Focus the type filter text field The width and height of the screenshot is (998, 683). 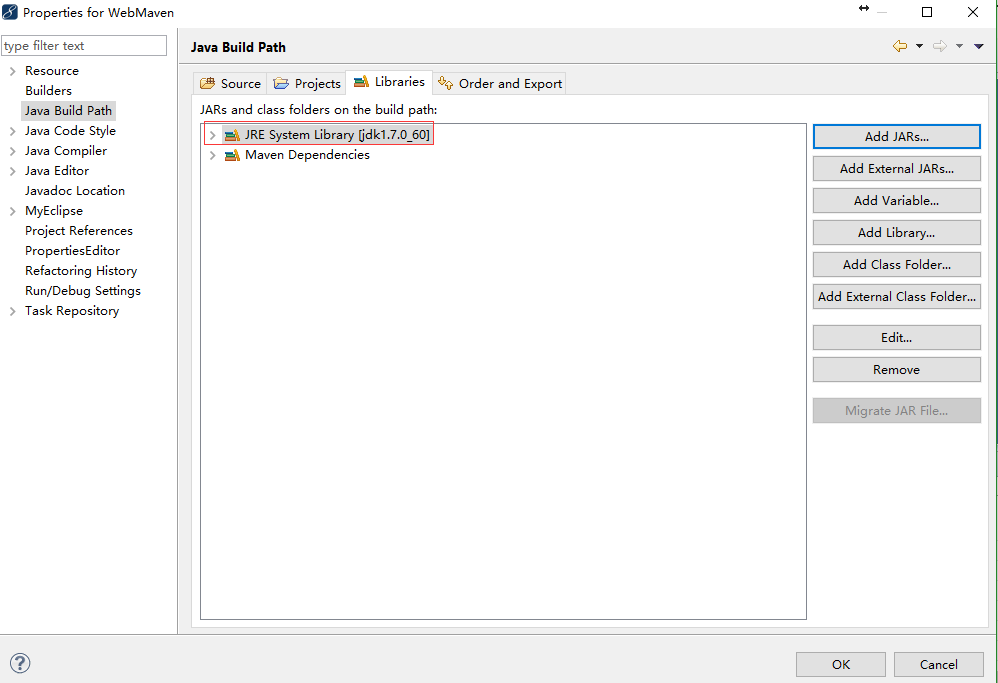[84, 46]
